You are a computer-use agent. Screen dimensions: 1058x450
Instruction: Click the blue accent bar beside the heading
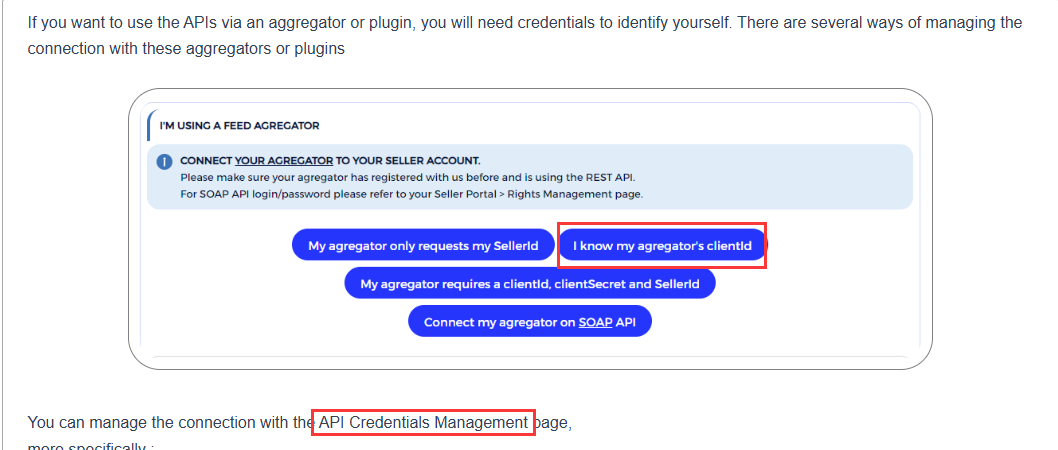tap(149, 125)
